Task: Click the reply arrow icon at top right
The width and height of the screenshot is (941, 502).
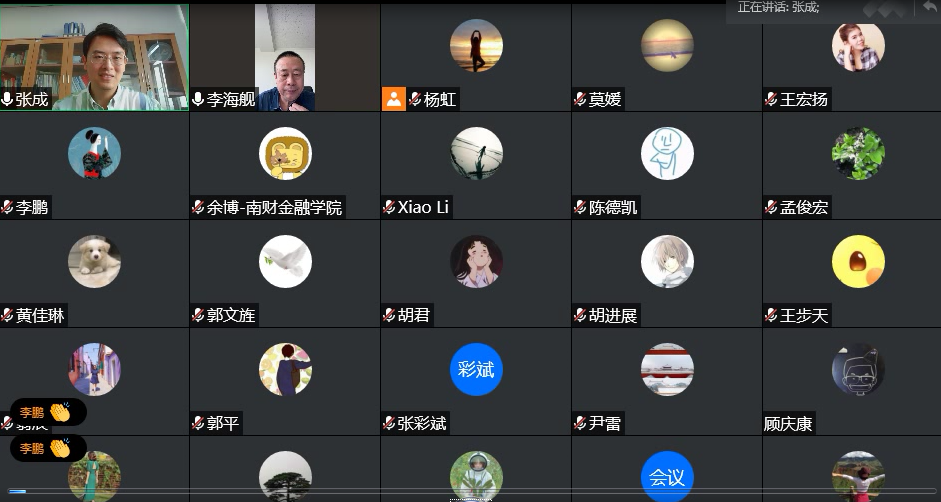Action: click(929, 7)
